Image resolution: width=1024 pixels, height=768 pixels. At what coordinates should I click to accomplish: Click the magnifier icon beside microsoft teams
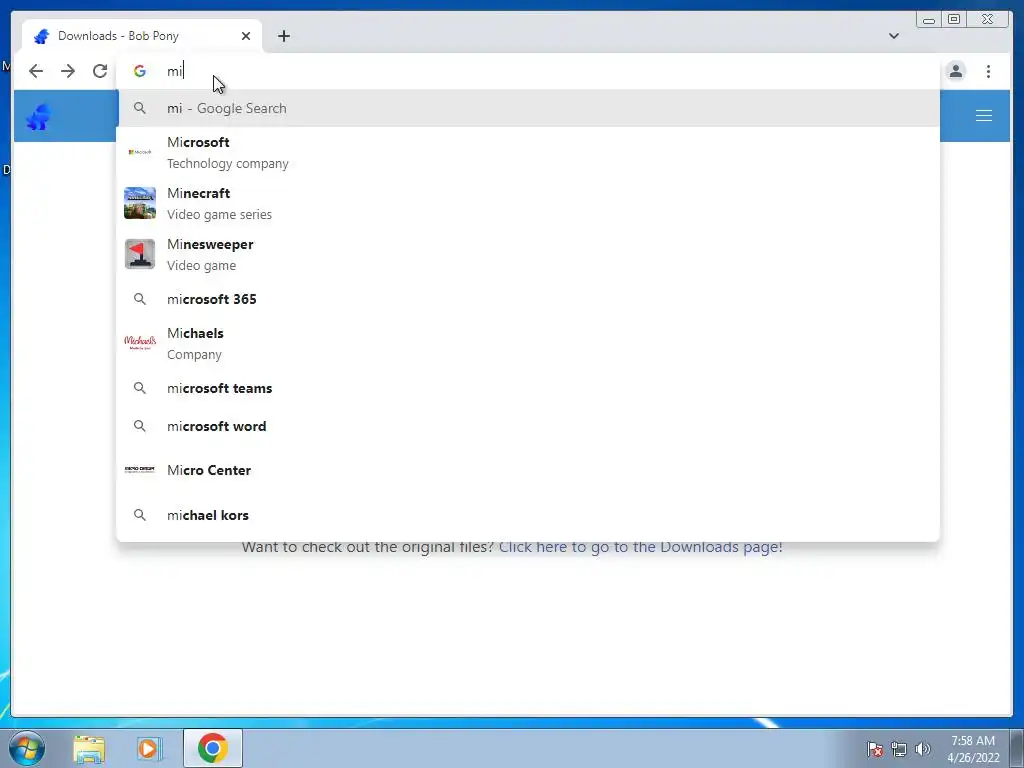140,388
